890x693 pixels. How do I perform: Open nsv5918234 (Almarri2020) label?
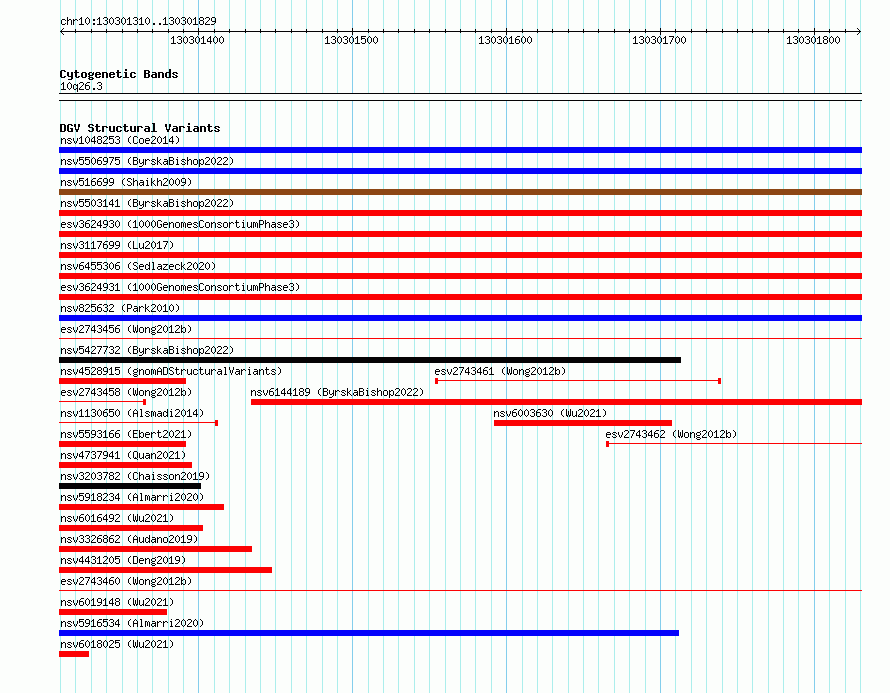tap(132, 497)
